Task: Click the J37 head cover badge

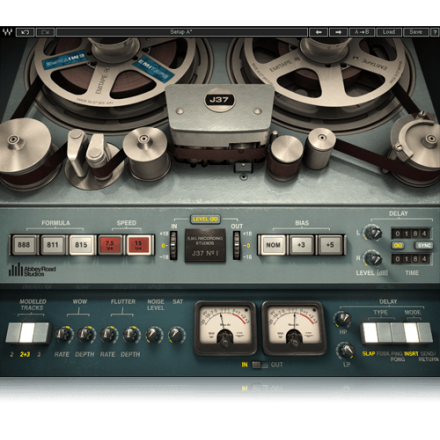Action: point(219,100)
